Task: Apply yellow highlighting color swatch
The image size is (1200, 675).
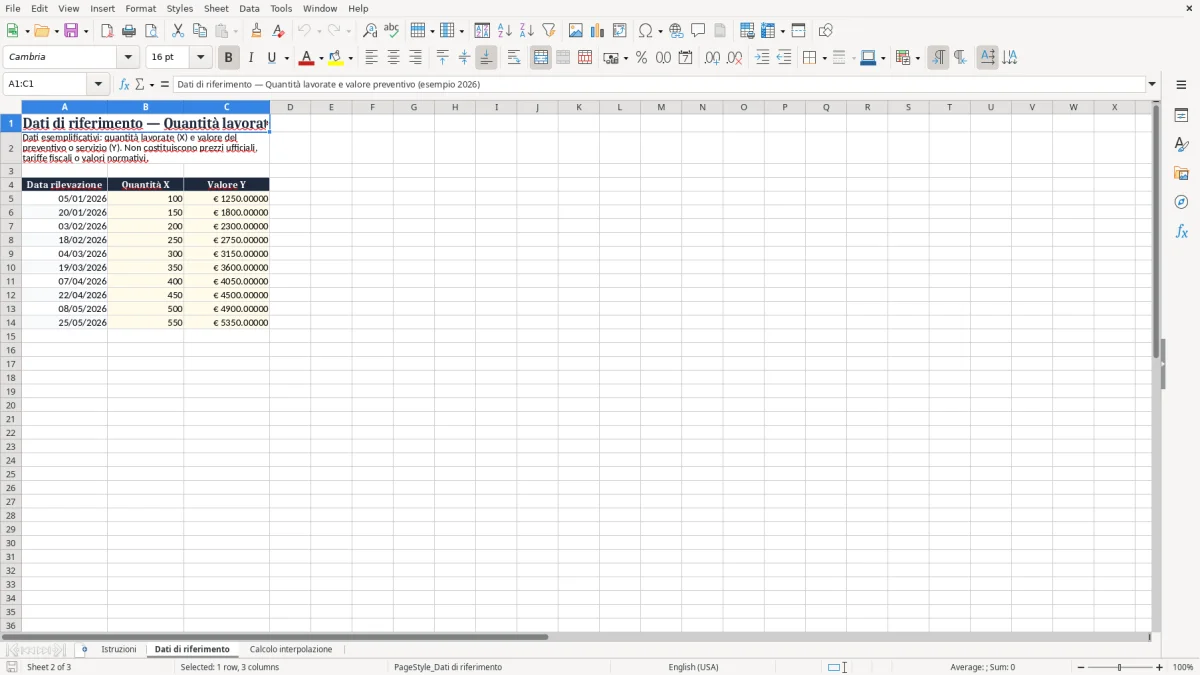Action: 336,58
